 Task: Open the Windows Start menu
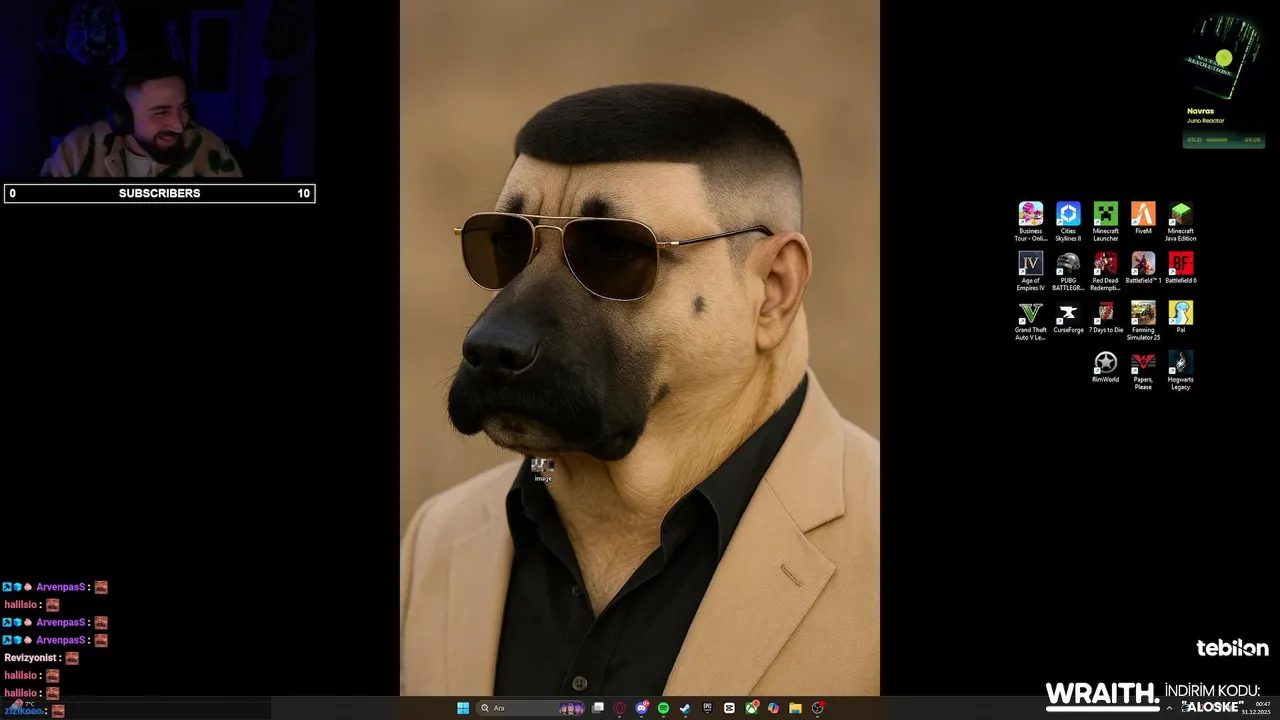click(x=463, y=708)
